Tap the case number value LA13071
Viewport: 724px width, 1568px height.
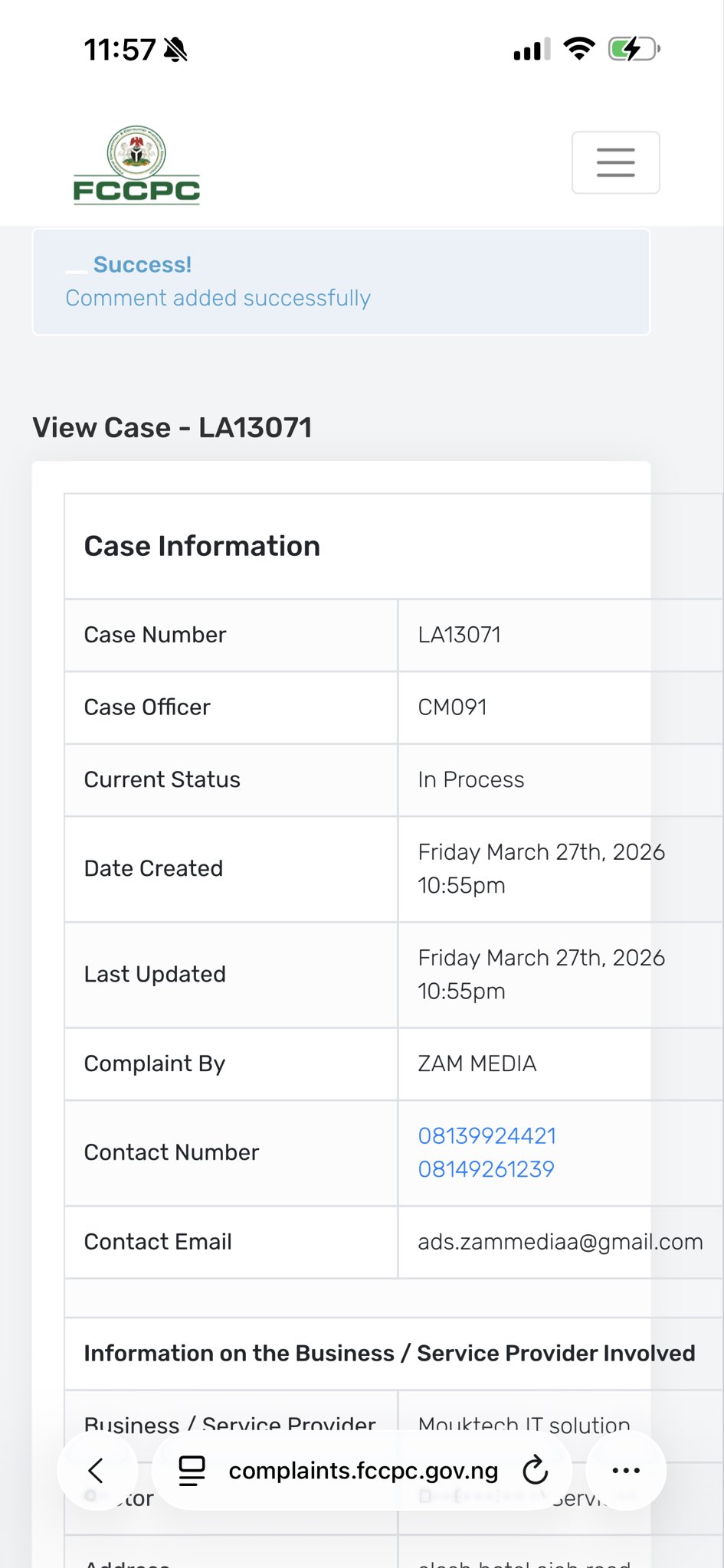coord(459,635)
